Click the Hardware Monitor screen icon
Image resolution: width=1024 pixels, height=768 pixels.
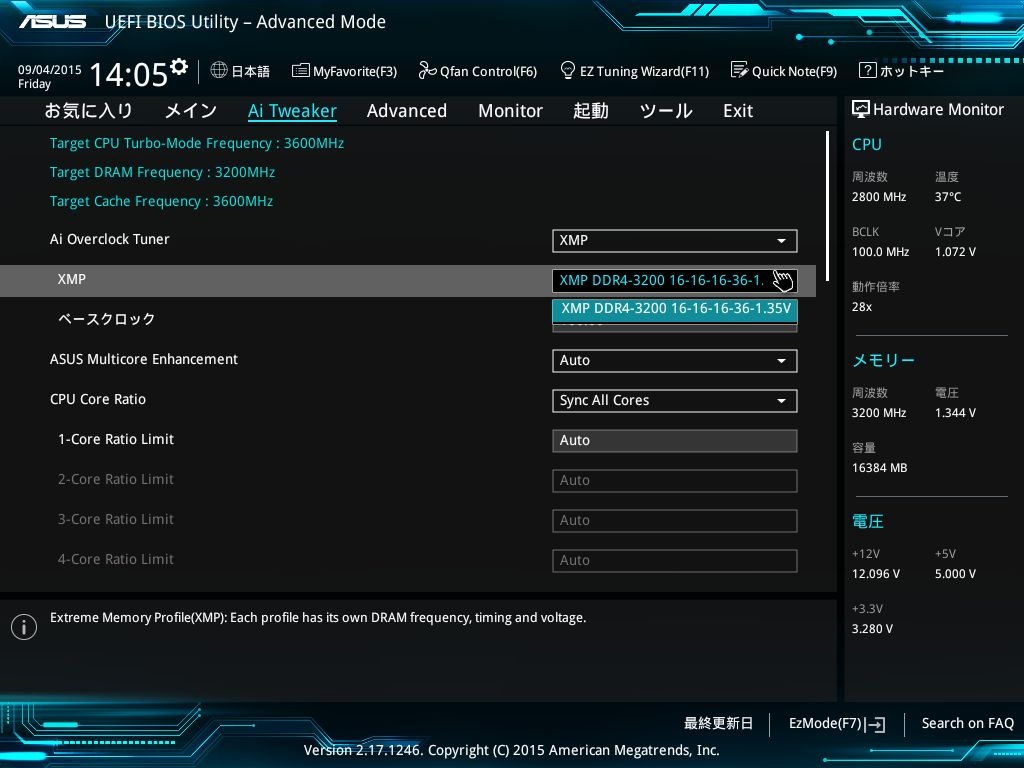tap(861, 109)
